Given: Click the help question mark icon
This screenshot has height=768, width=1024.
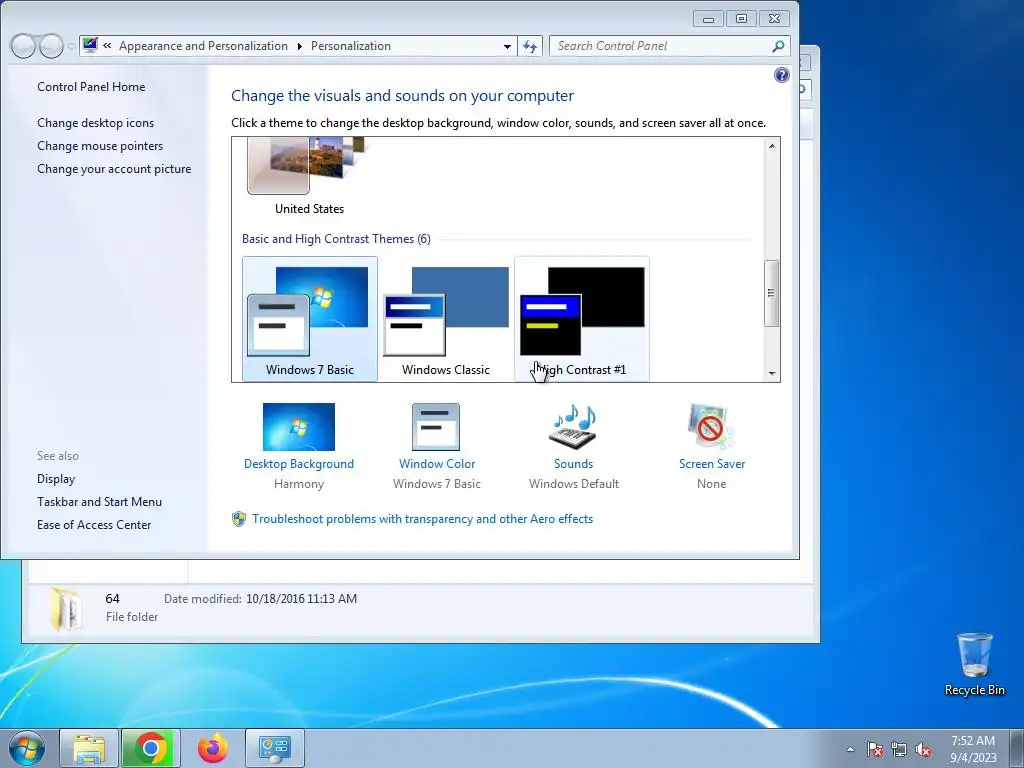Looking at the screenshot, I should 782,75.
